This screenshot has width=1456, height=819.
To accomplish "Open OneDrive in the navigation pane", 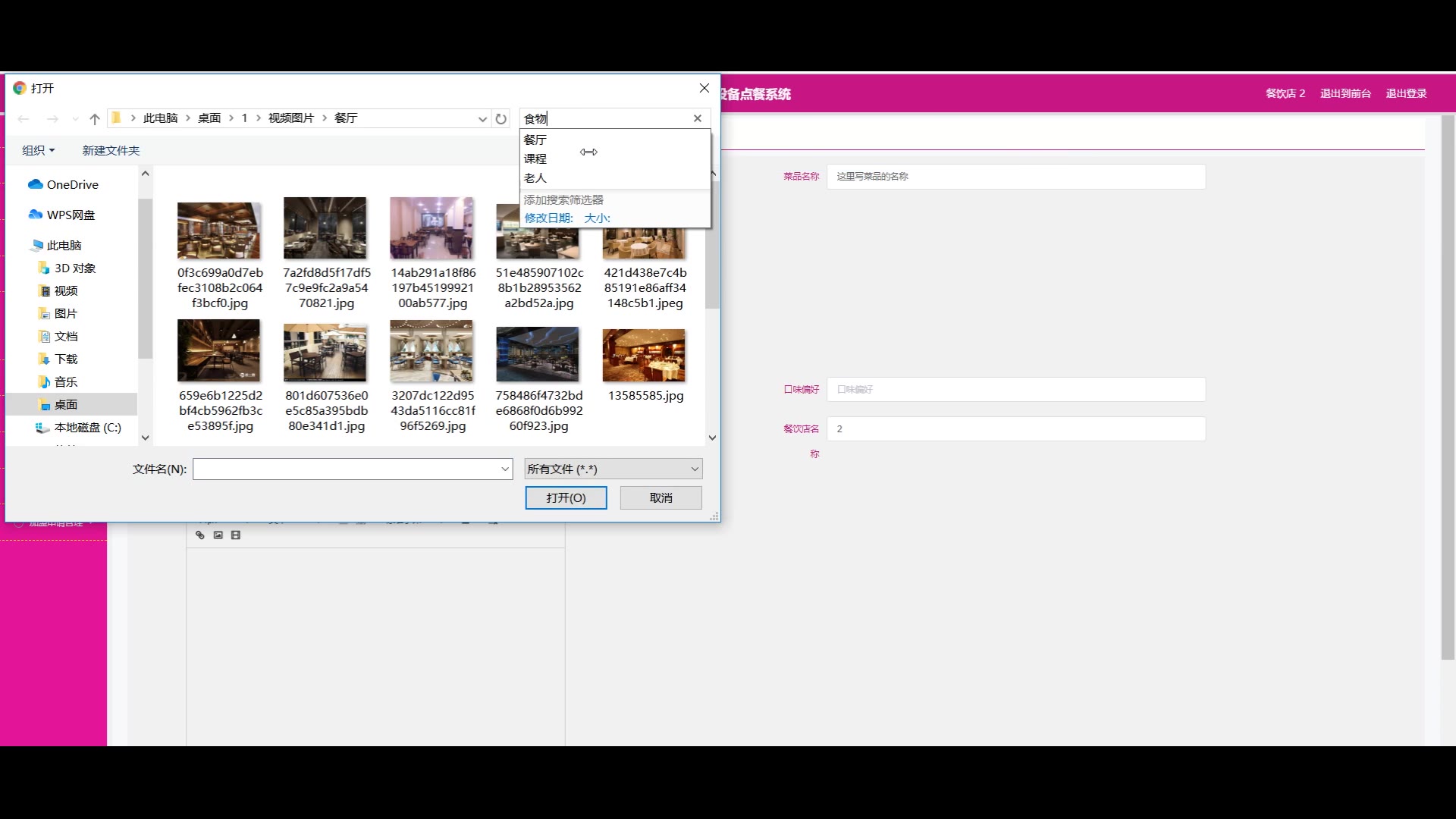I will coord(72,184).
